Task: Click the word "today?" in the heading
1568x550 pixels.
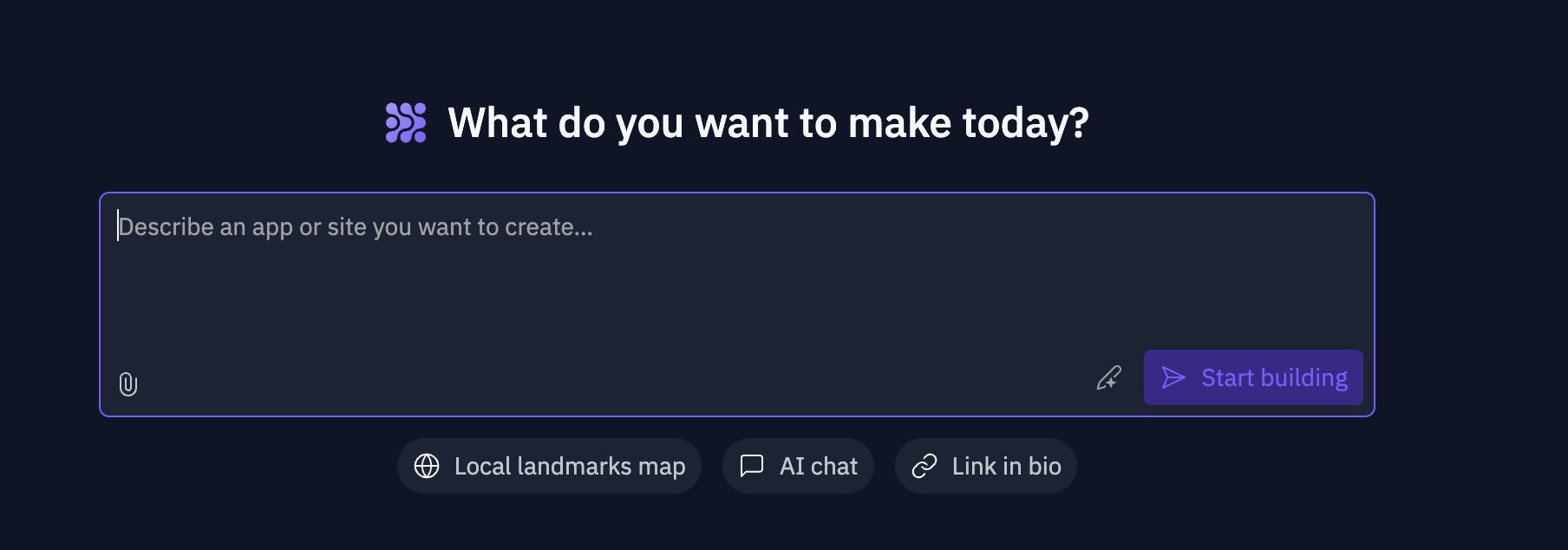Action: [1025, 122]
